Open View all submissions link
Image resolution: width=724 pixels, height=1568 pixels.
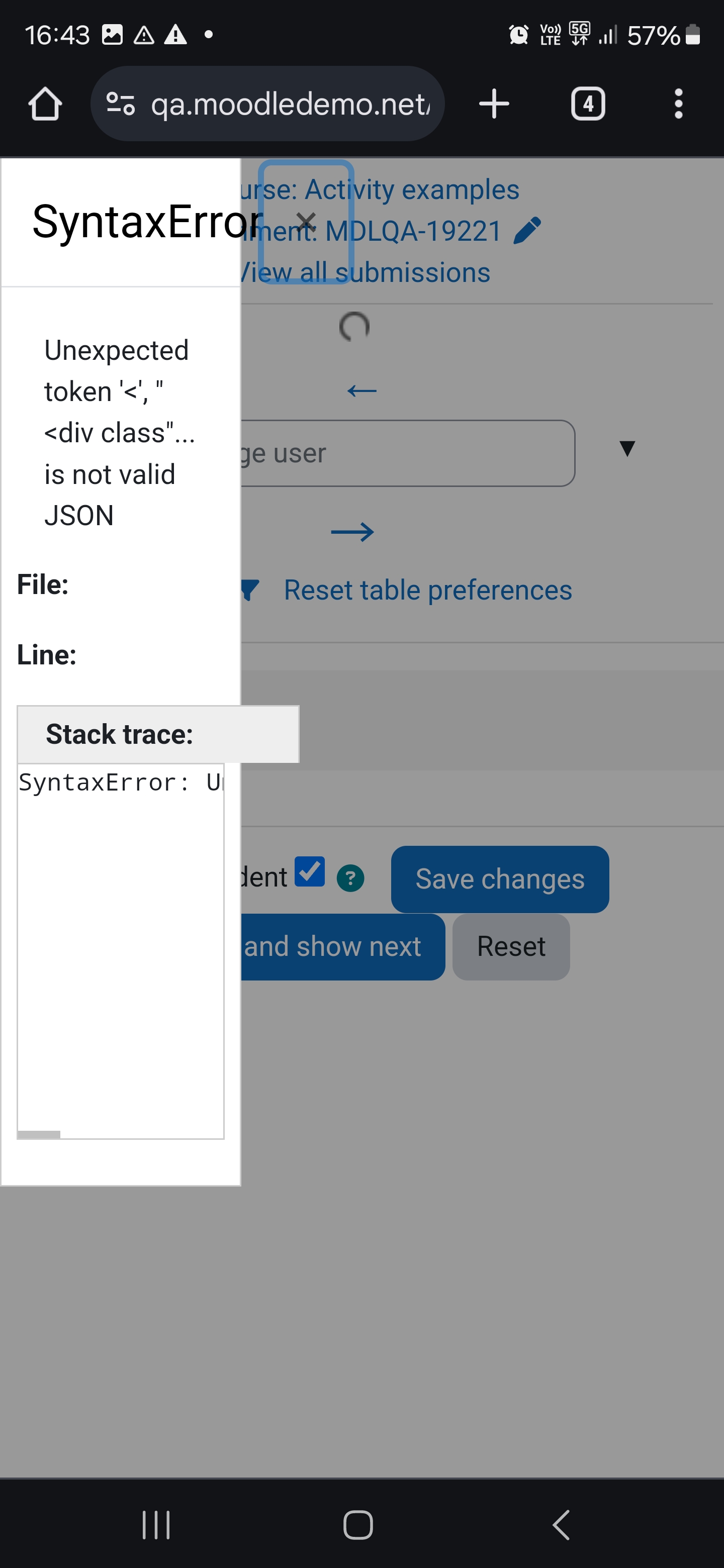[x=366, y=272]
